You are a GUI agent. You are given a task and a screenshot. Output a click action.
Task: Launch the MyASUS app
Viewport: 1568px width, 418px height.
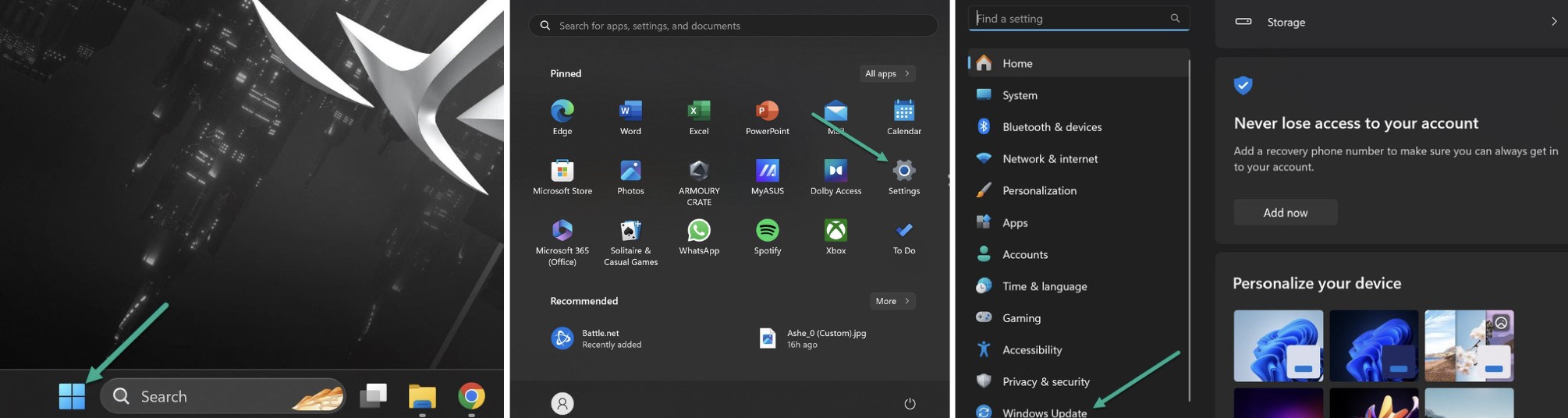(768, 177)
